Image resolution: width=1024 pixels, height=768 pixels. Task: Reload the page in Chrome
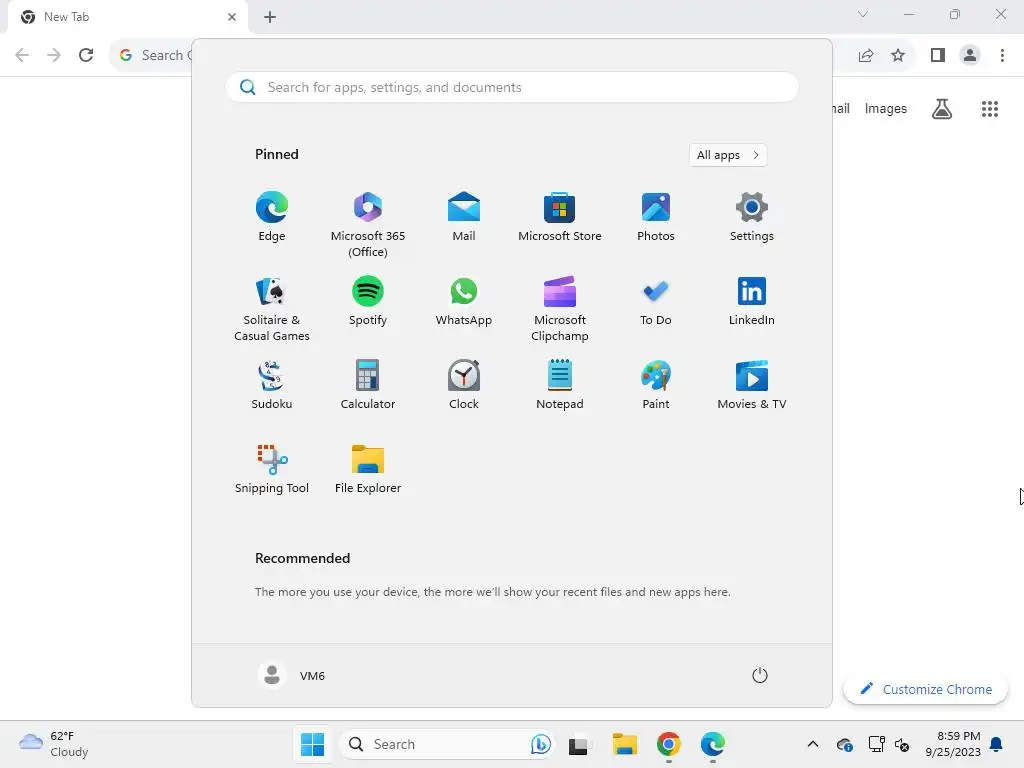click(86, 55)
